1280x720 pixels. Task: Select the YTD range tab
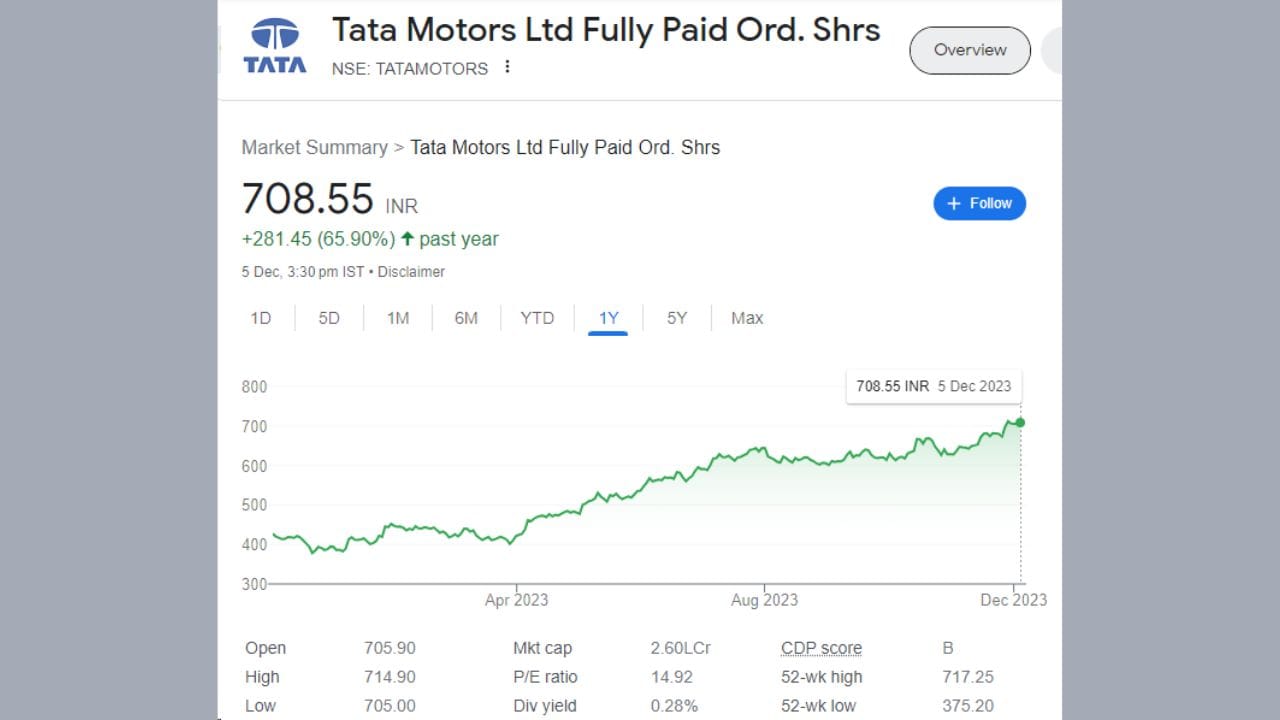[x=537, y=318]
